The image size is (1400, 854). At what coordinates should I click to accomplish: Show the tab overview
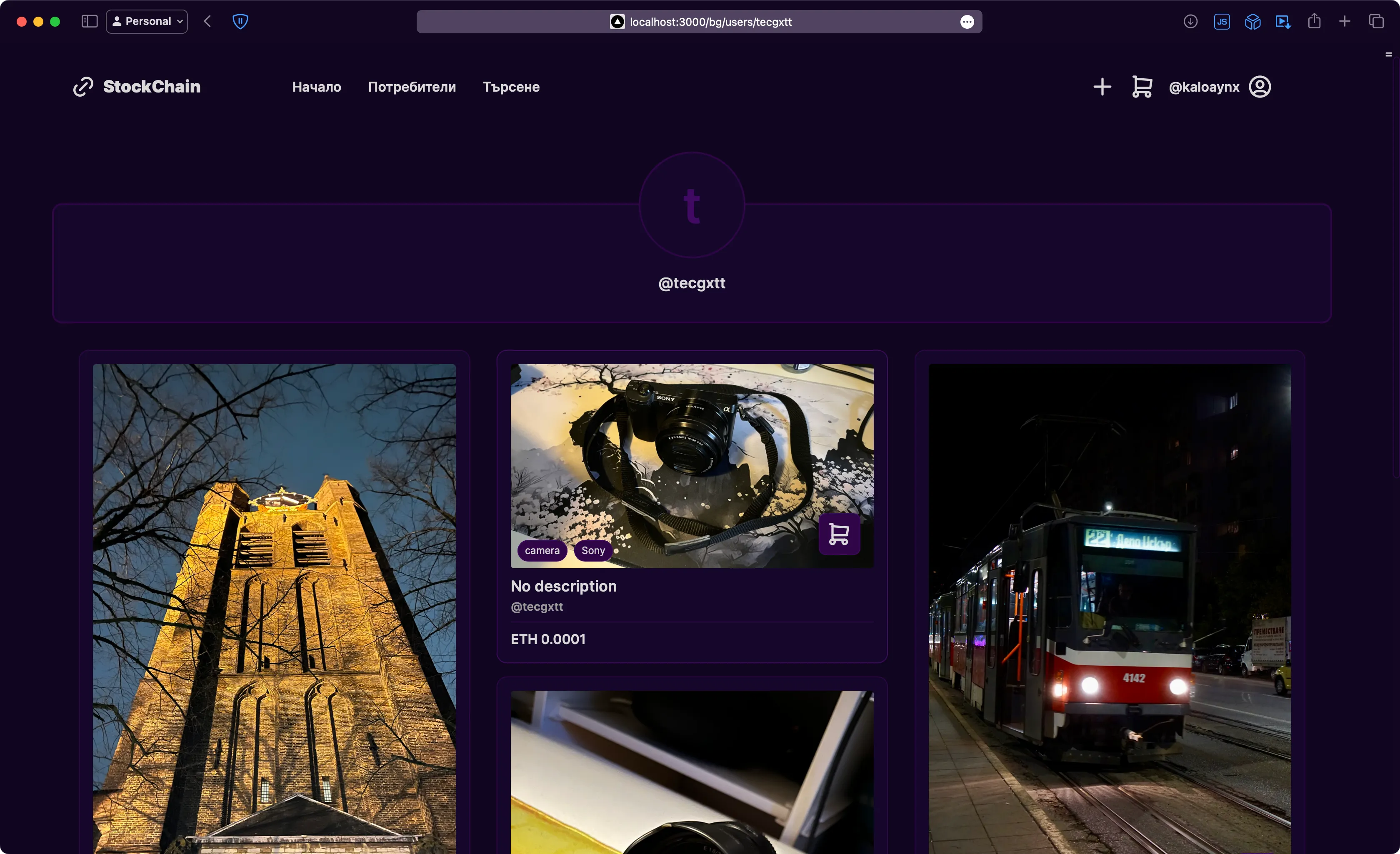[x=1376, y=22]
